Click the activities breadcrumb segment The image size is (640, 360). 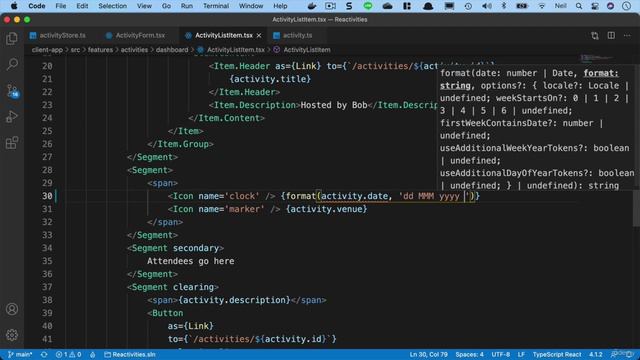coord(134,50)
